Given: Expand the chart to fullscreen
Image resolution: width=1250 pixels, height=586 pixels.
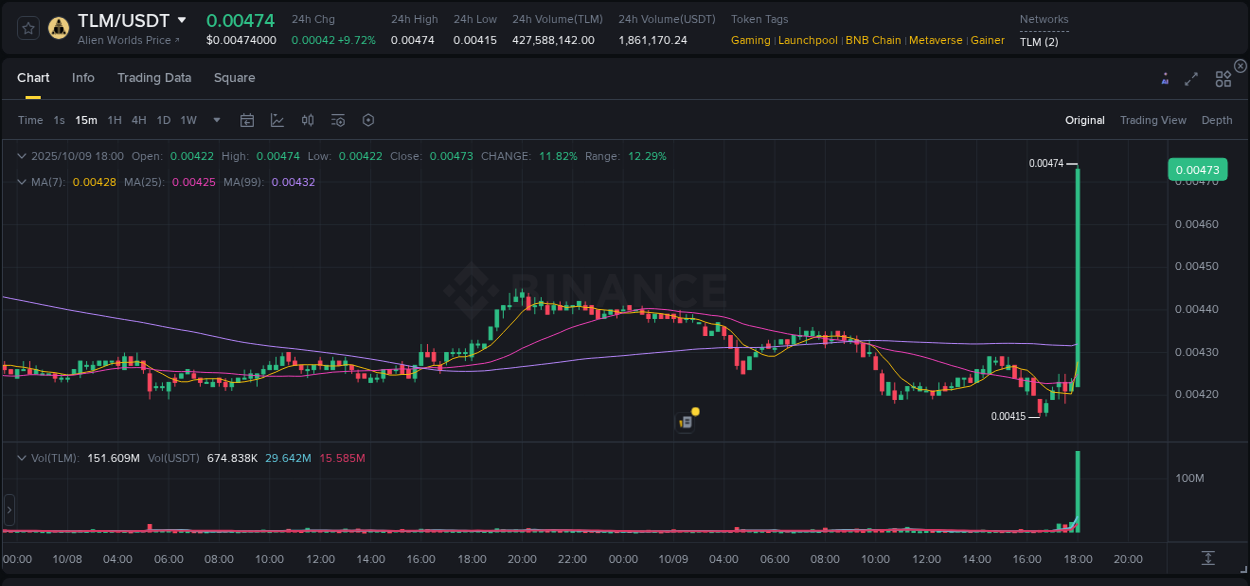Looking at the screenshot, I should coord(1191,78).
